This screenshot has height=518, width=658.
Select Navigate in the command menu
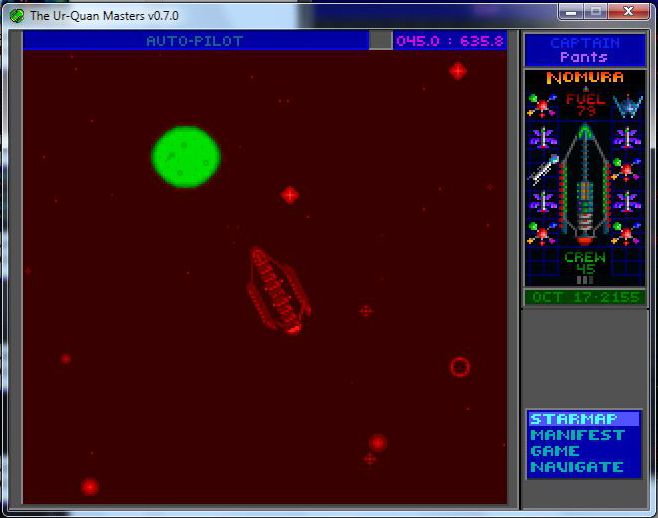click(x=577, y=467)
